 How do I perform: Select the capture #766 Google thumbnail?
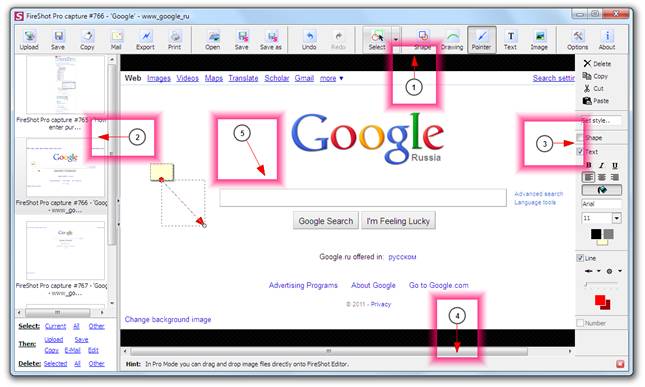(65, 167)
